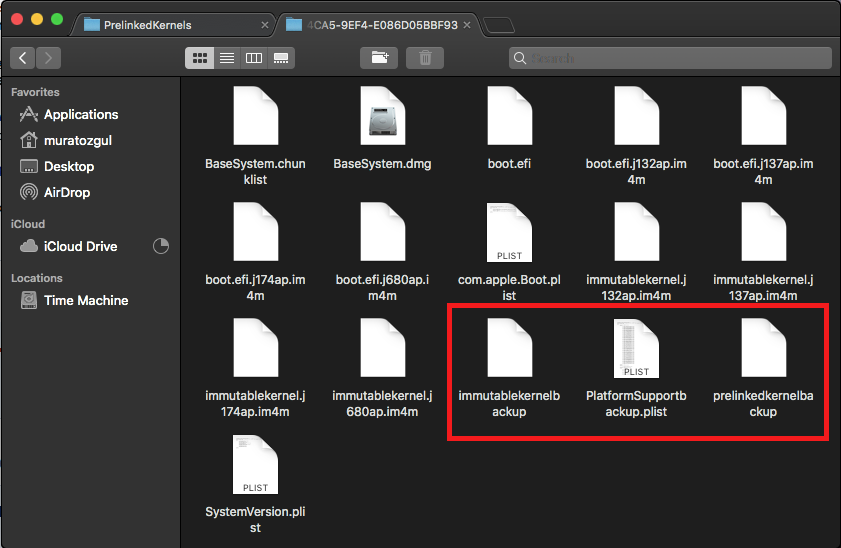Click the com.apple.Boot.plist name label

tap(510, 287)
